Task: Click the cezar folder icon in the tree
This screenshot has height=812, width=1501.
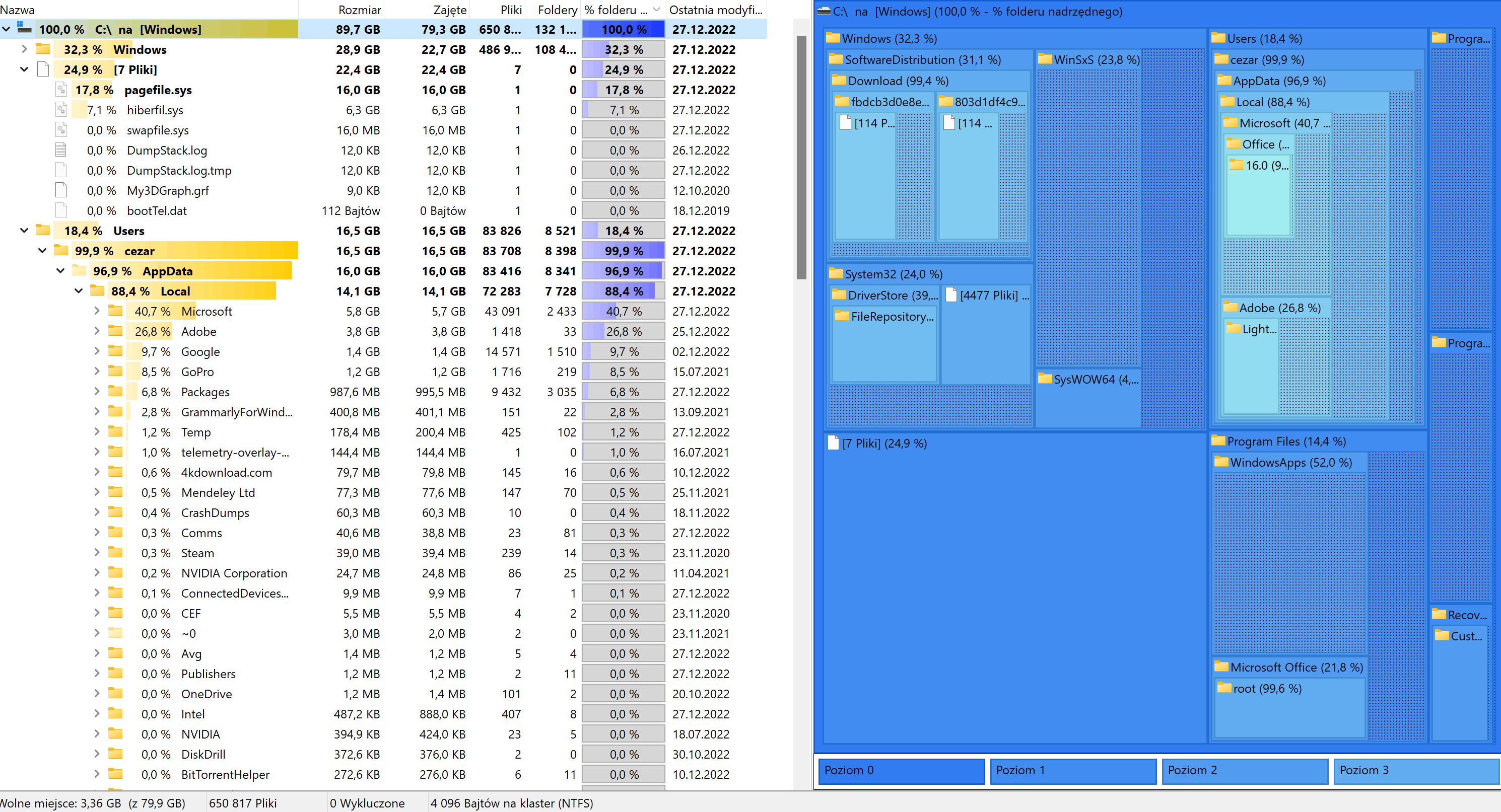Action: (x=60, y=251)
